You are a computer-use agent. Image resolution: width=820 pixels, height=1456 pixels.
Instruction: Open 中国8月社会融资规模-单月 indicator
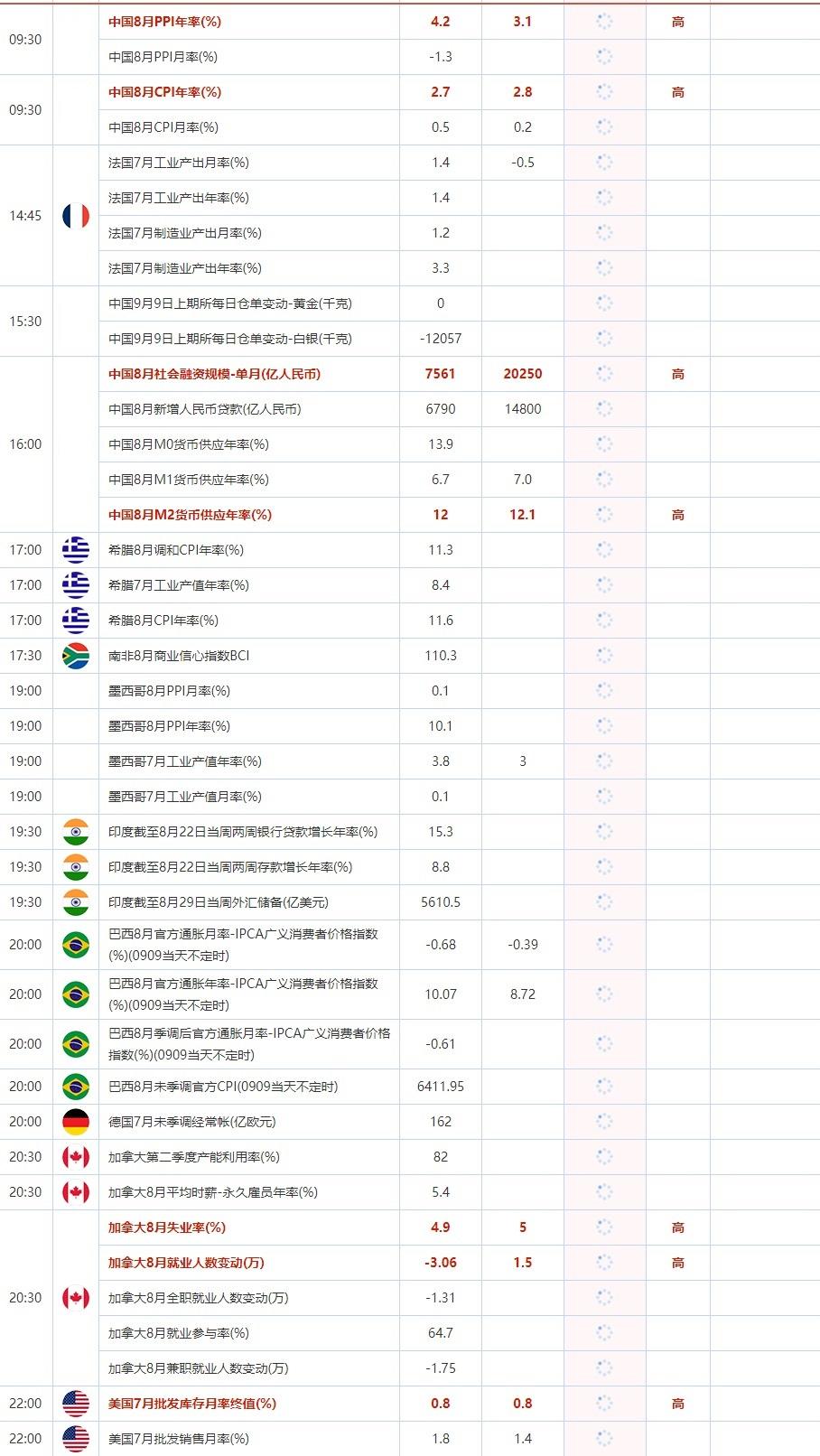[x=214, y=374]
